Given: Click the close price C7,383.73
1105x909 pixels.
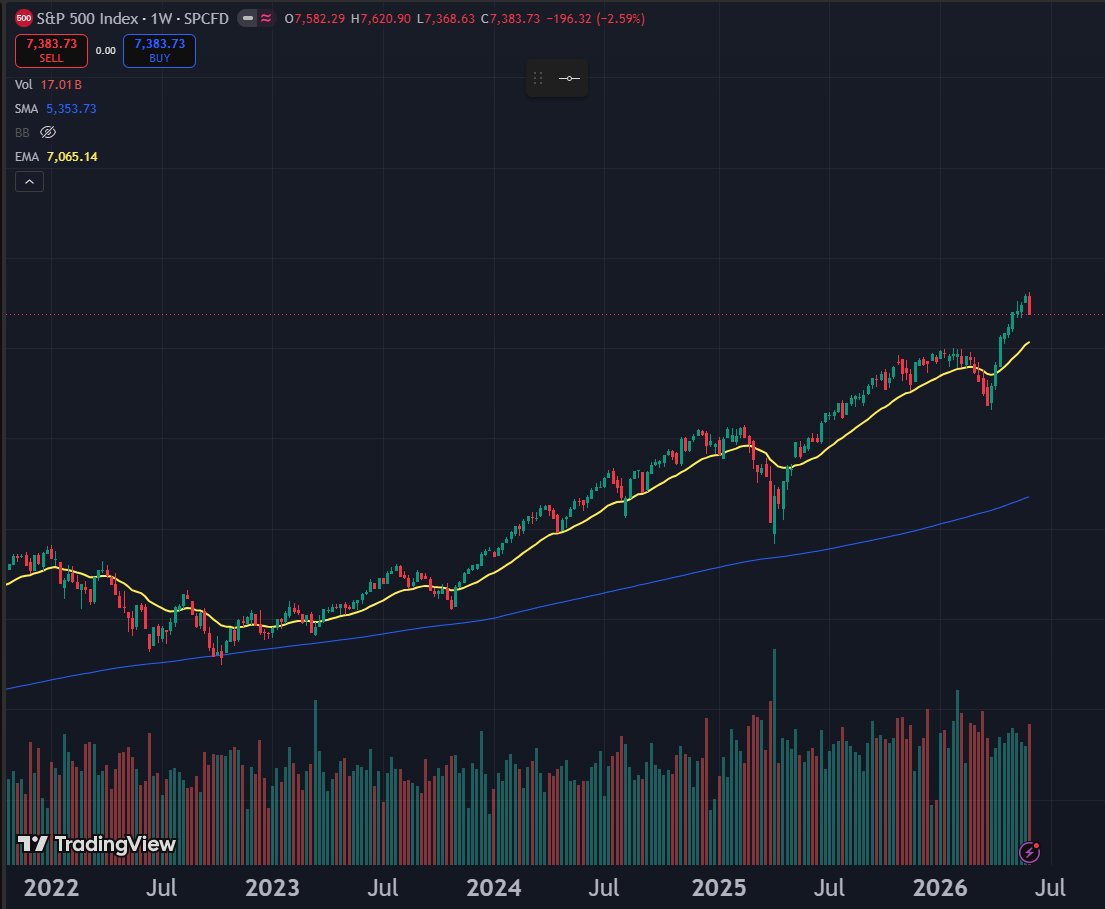Looking at the screenshot, I should [510, 18].
